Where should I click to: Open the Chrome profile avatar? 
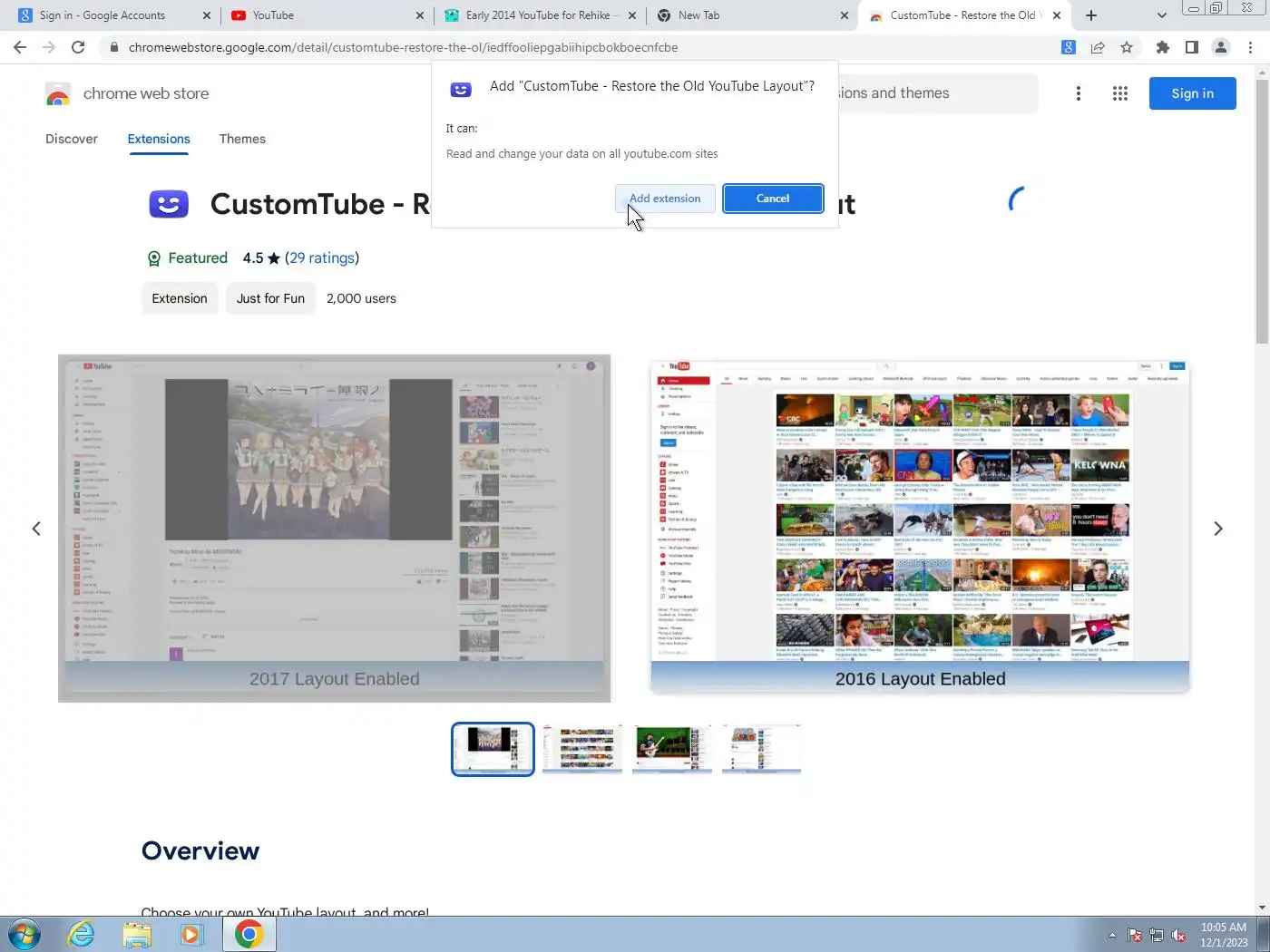tap(1221, 47)
